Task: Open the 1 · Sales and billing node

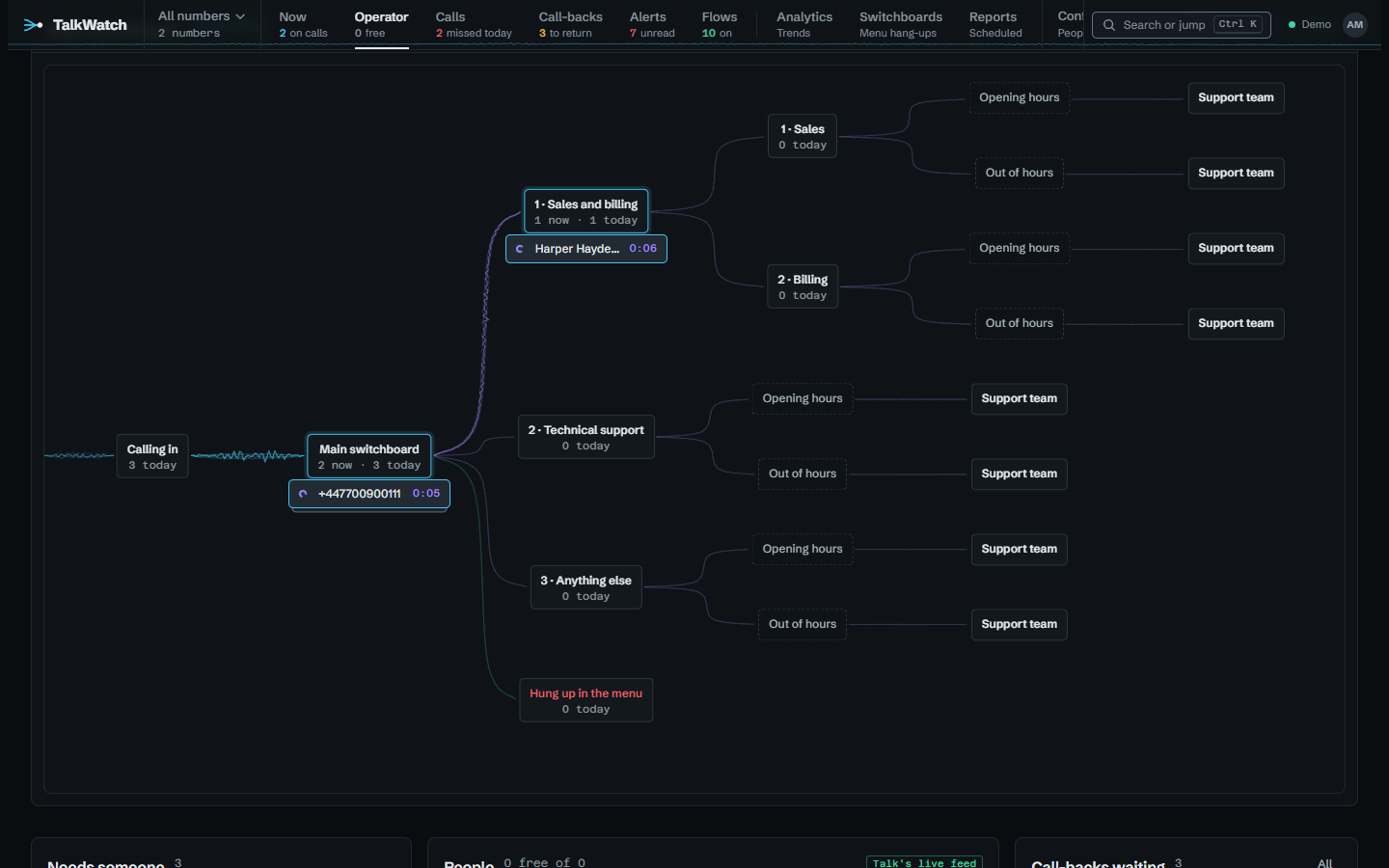Action: (586, 211)
